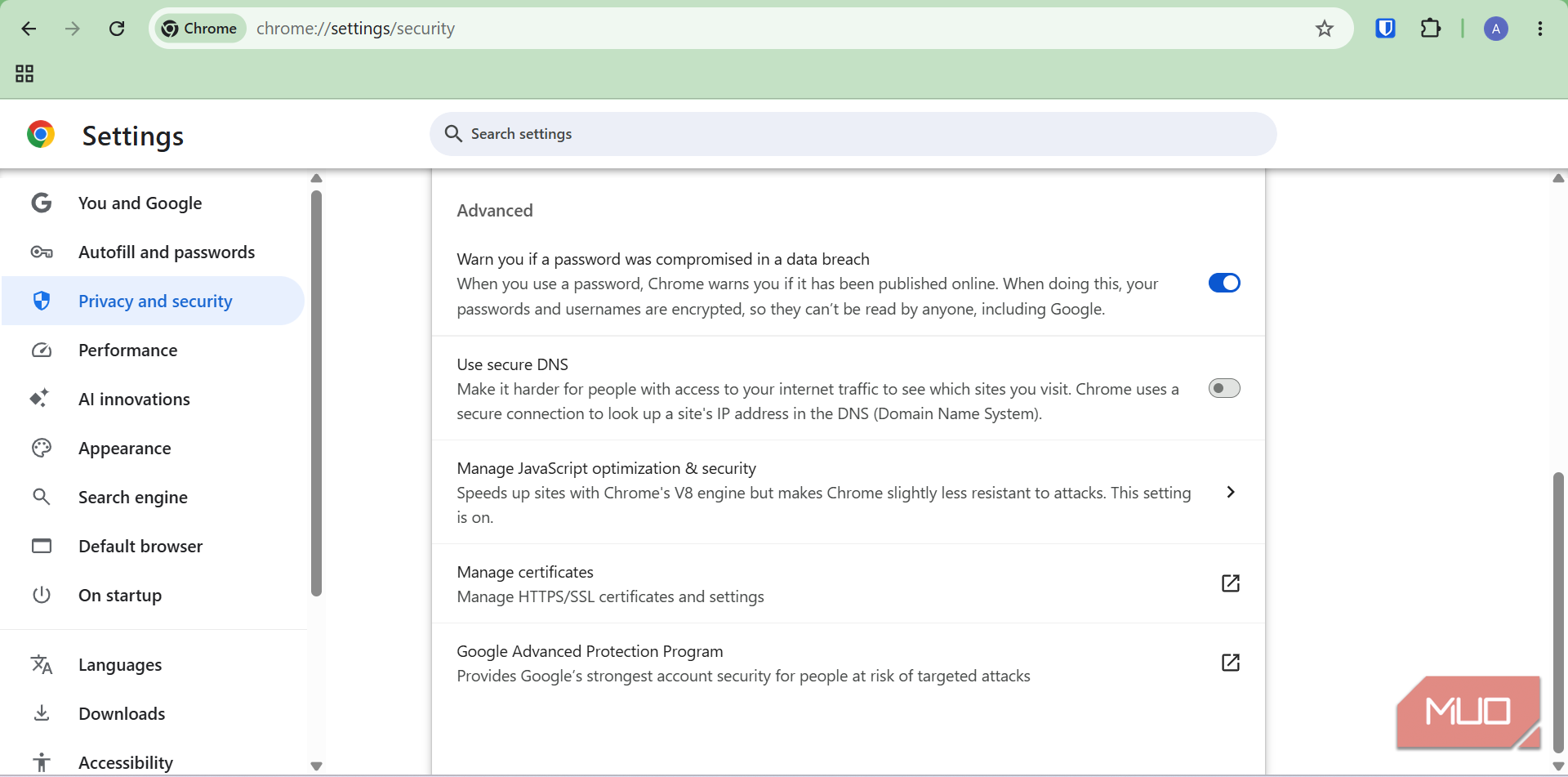Click the palette Appearance icon

click(x=42, y=448)
